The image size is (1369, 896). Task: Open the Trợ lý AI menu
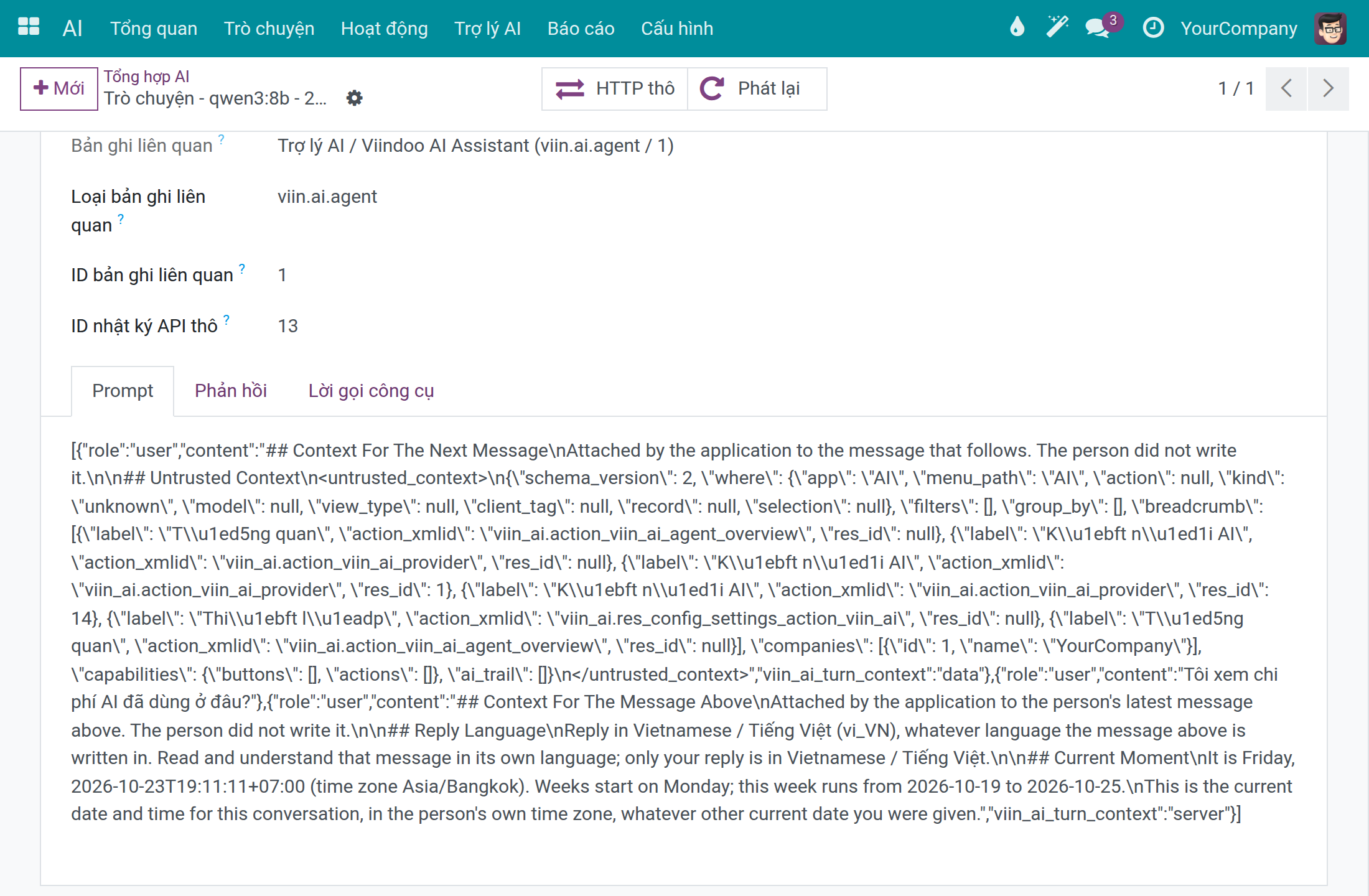[487, 29]
